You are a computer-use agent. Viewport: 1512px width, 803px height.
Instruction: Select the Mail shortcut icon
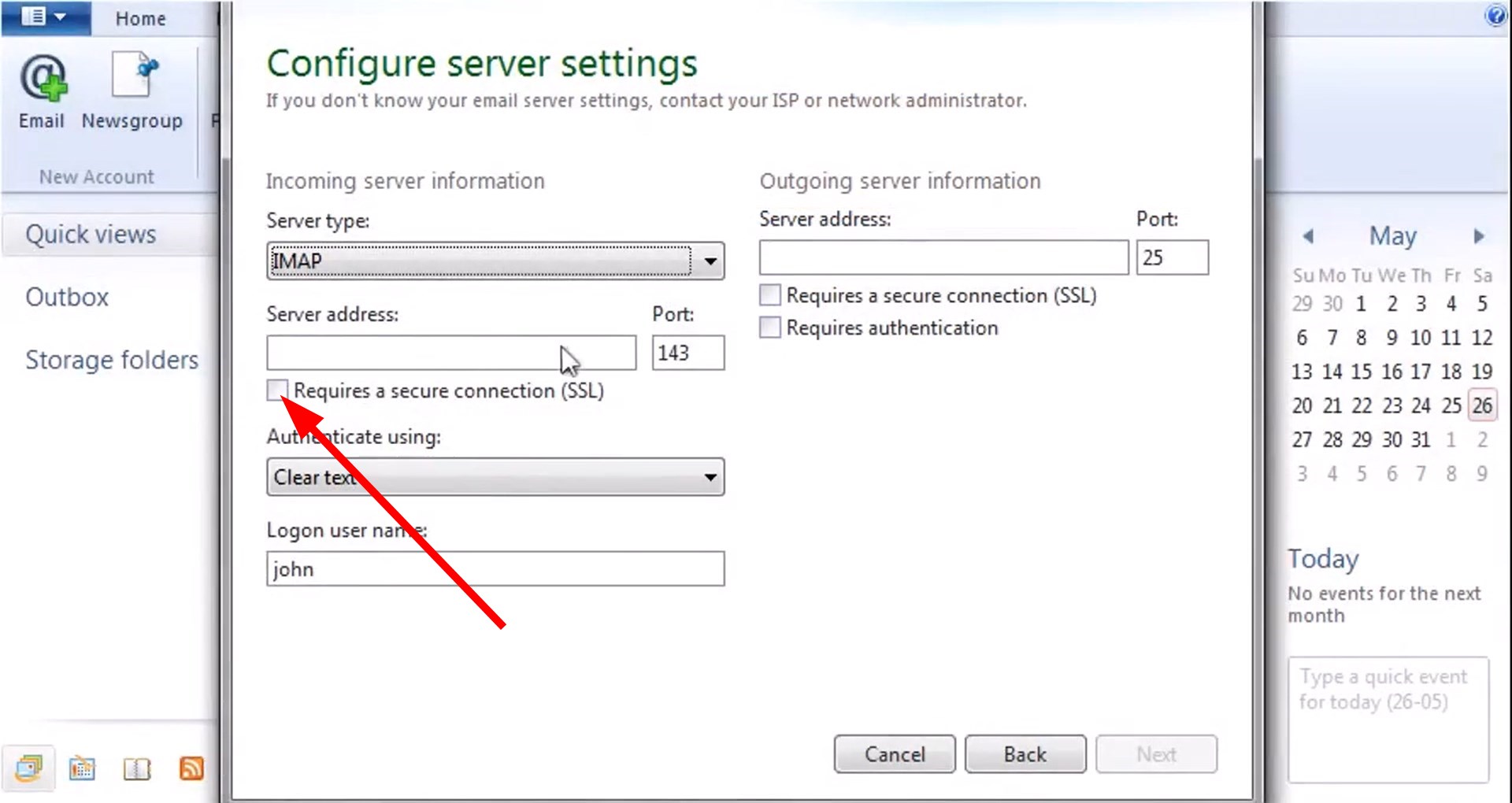tap(30, 768)
